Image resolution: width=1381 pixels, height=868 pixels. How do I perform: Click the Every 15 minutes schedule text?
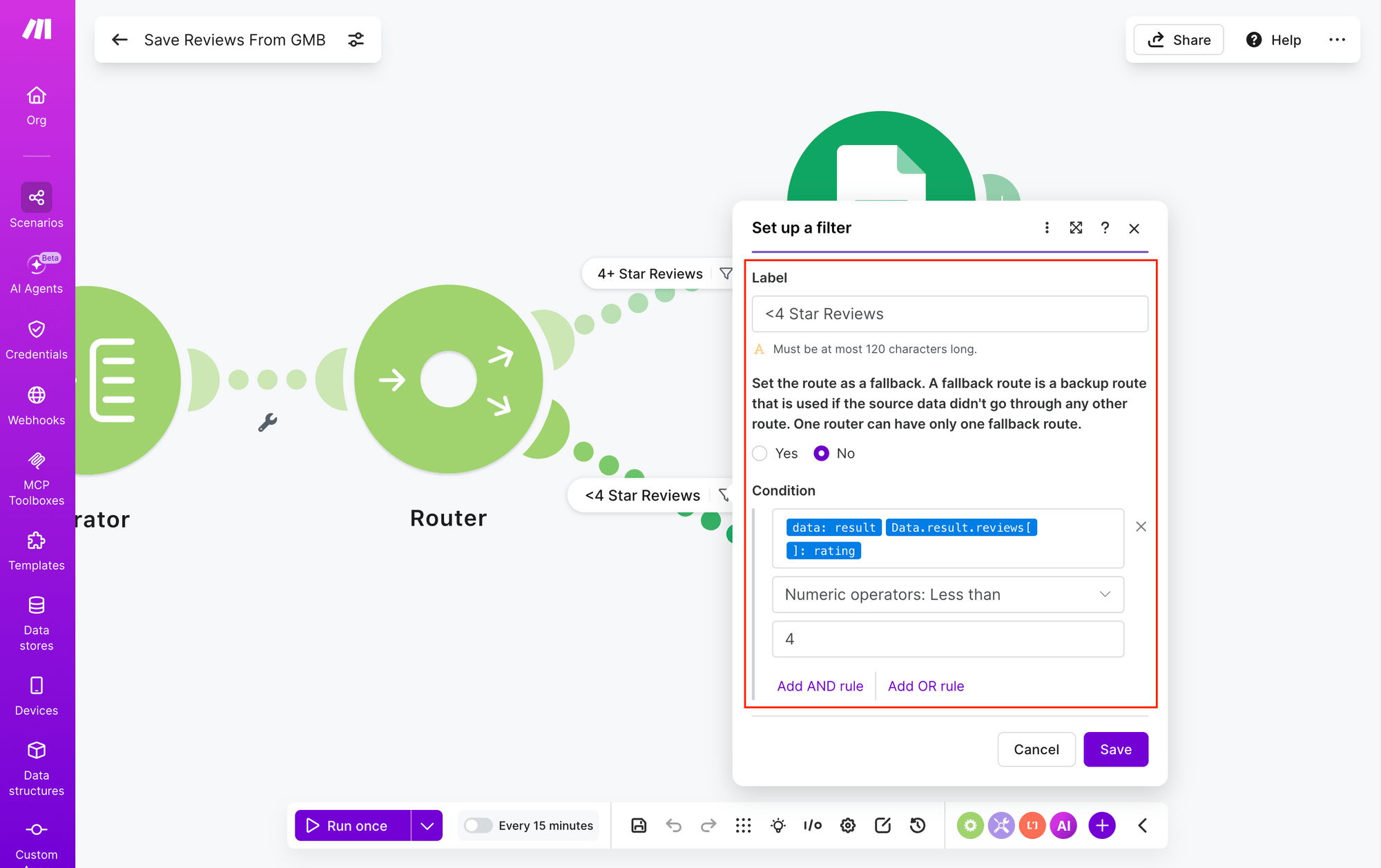[545, 825]
